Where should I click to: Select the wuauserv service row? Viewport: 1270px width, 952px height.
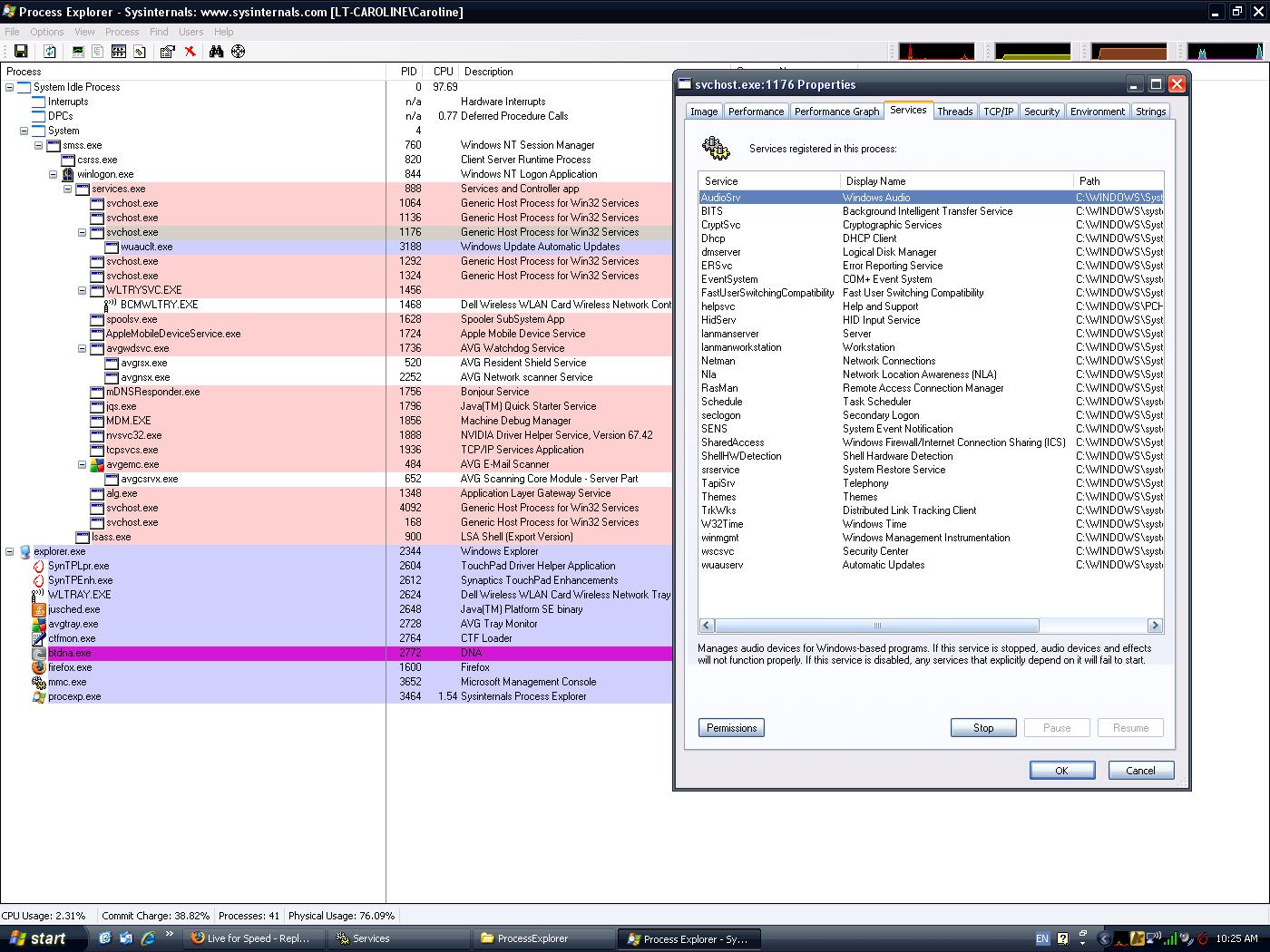pyautogui.click(x=931, y=565)
